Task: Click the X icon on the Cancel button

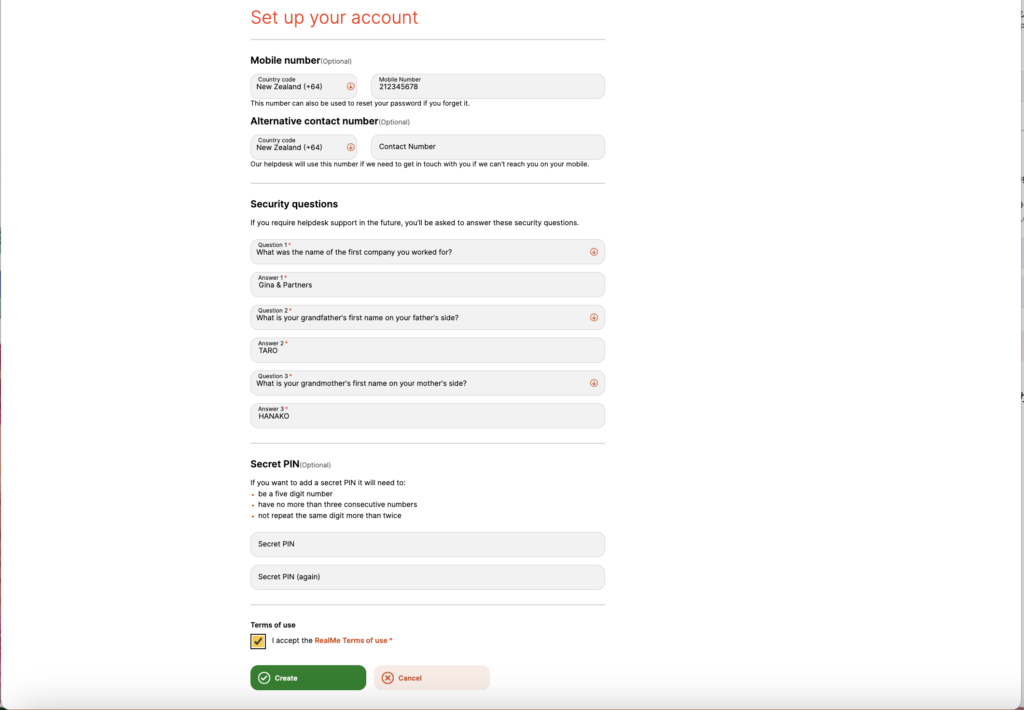Action: click(x=388, y=678)
